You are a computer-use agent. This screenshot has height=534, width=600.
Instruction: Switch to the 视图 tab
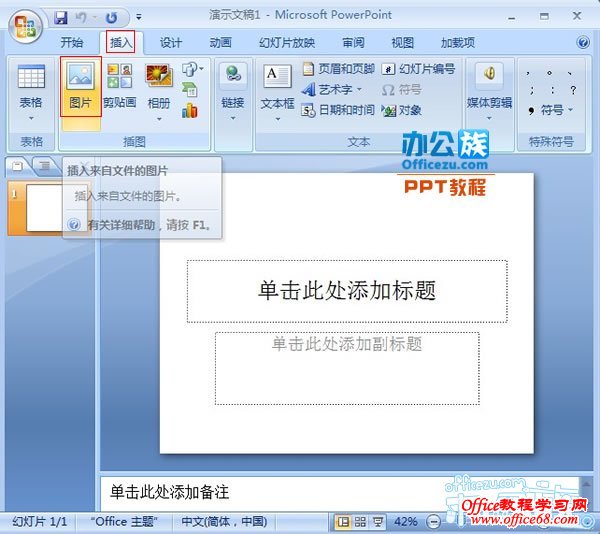402,42
